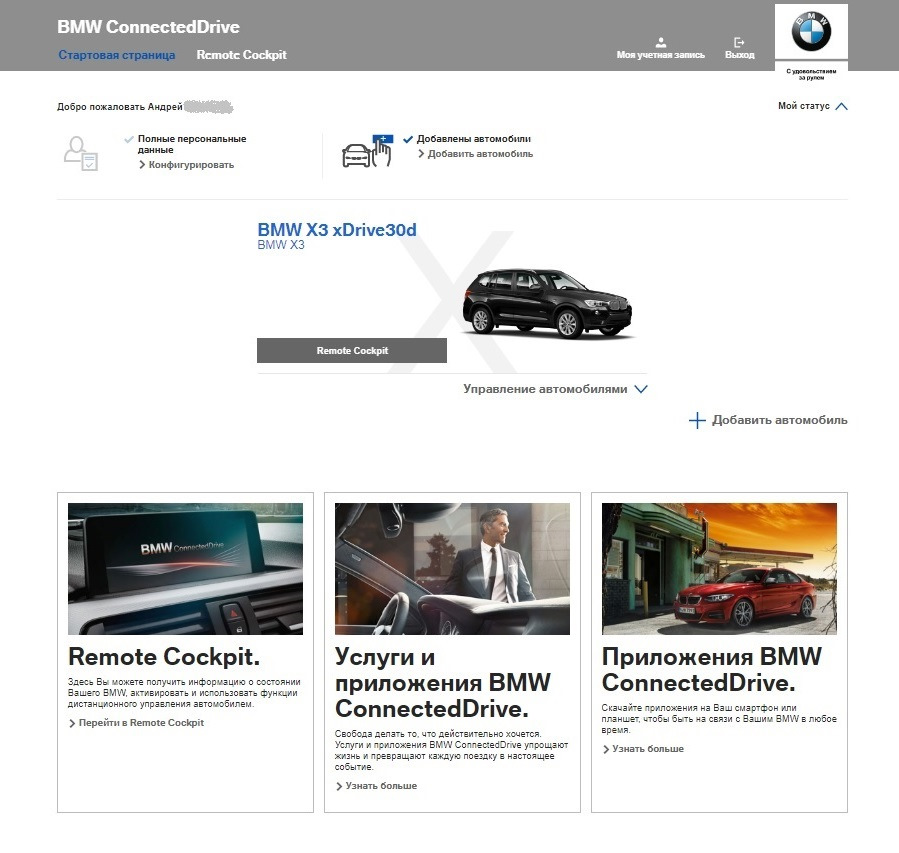The height and width of the screenshot is (853, 899).
Task: Click the С удовольствием за рулем slogan
Action: (x=811, y=75)
